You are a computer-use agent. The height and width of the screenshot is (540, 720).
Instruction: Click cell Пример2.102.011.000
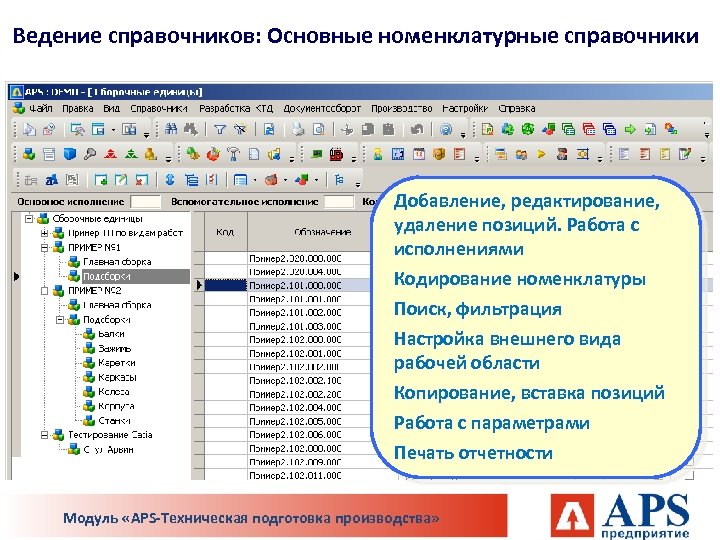(309, 475)
